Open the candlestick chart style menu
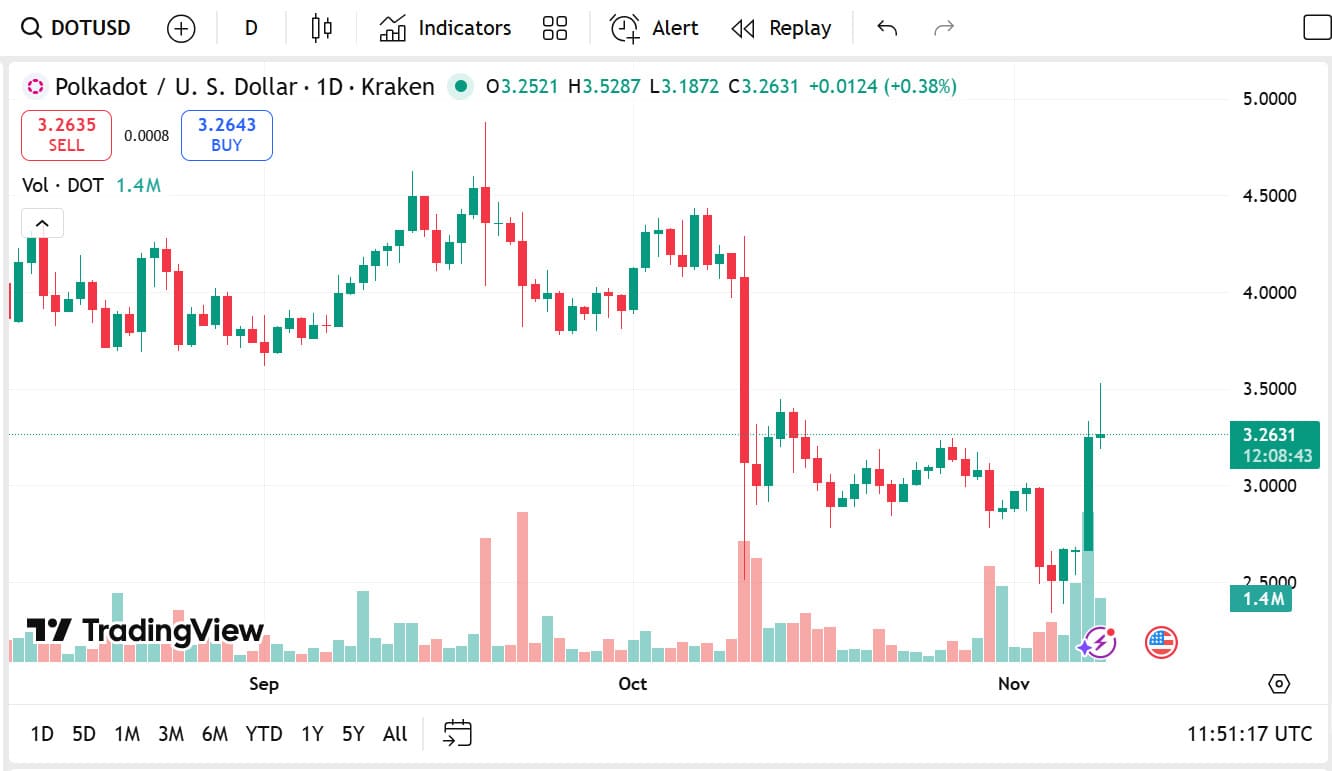This screenshot has width=1332, height=771. pyautogui.click(x=321, y=28)
